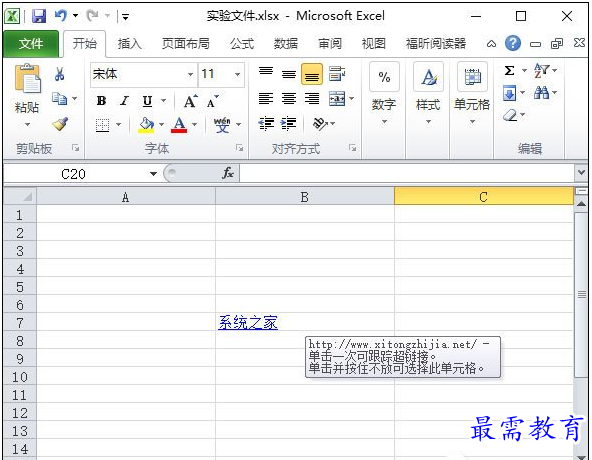Viewport: 592px width, 460px height.
Task: Toggle center text horizontally
Action: [289, 99]
